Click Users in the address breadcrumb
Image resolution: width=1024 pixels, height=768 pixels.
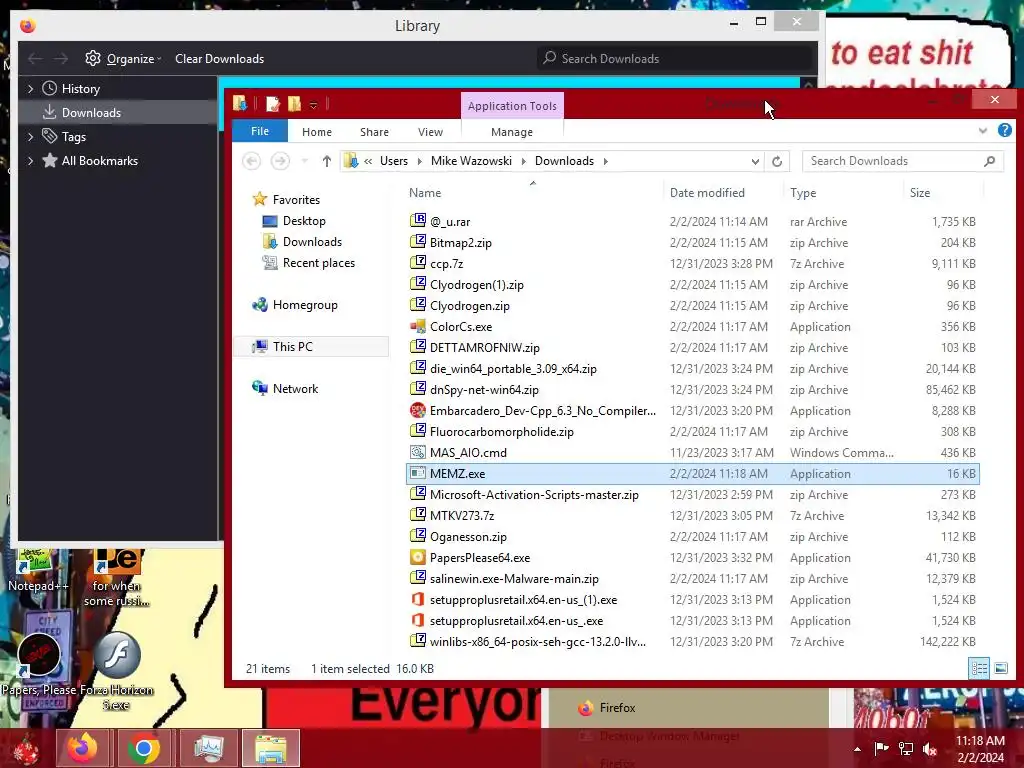coord(394,161)
